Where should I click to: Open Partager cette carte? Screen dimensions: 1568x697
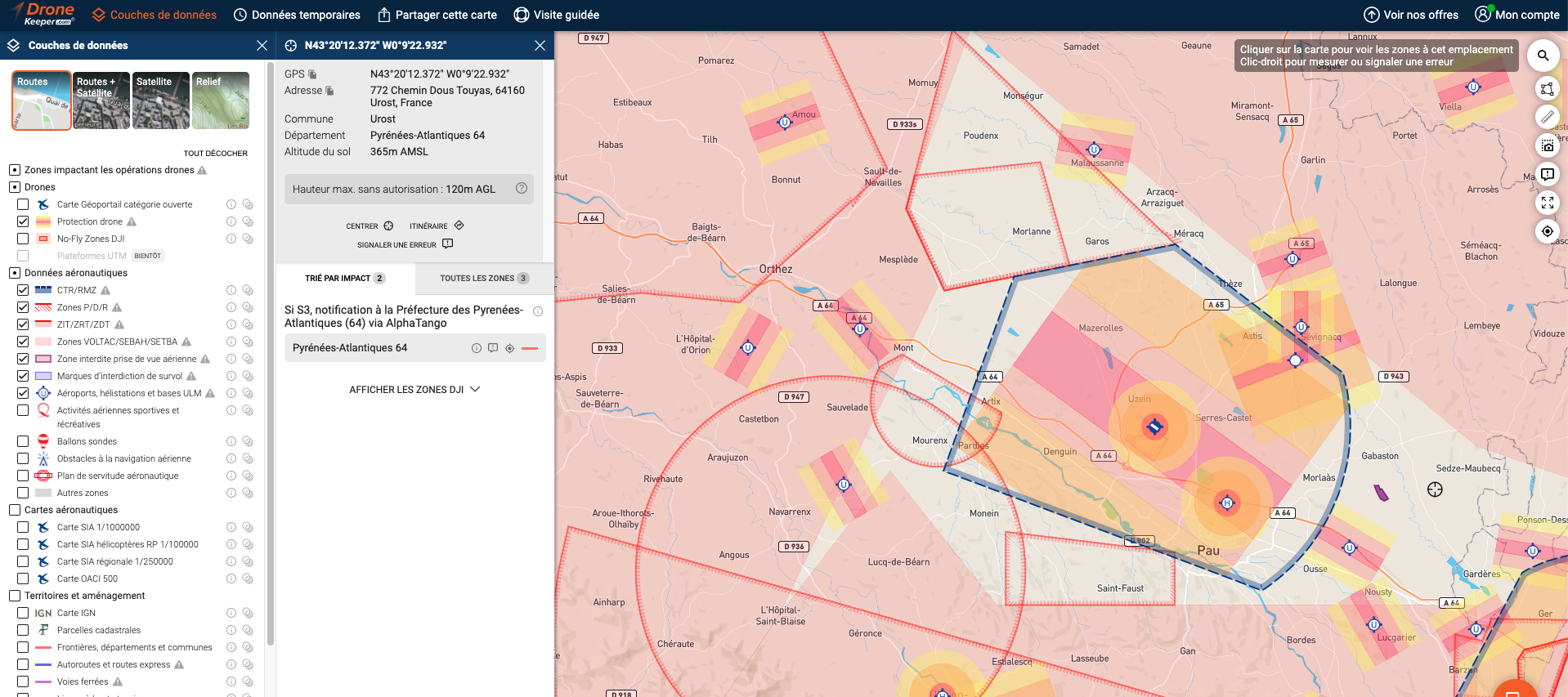(x=437, y=15)
